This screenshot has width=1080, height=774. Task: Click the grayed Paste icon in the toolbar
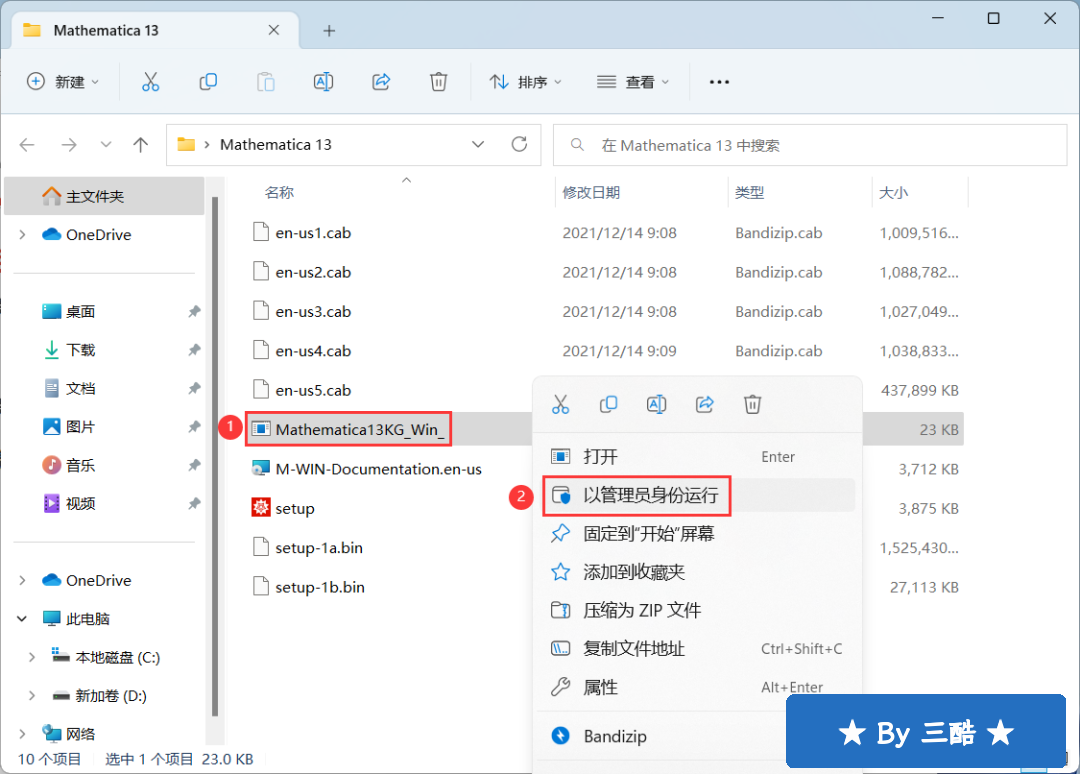266,82
